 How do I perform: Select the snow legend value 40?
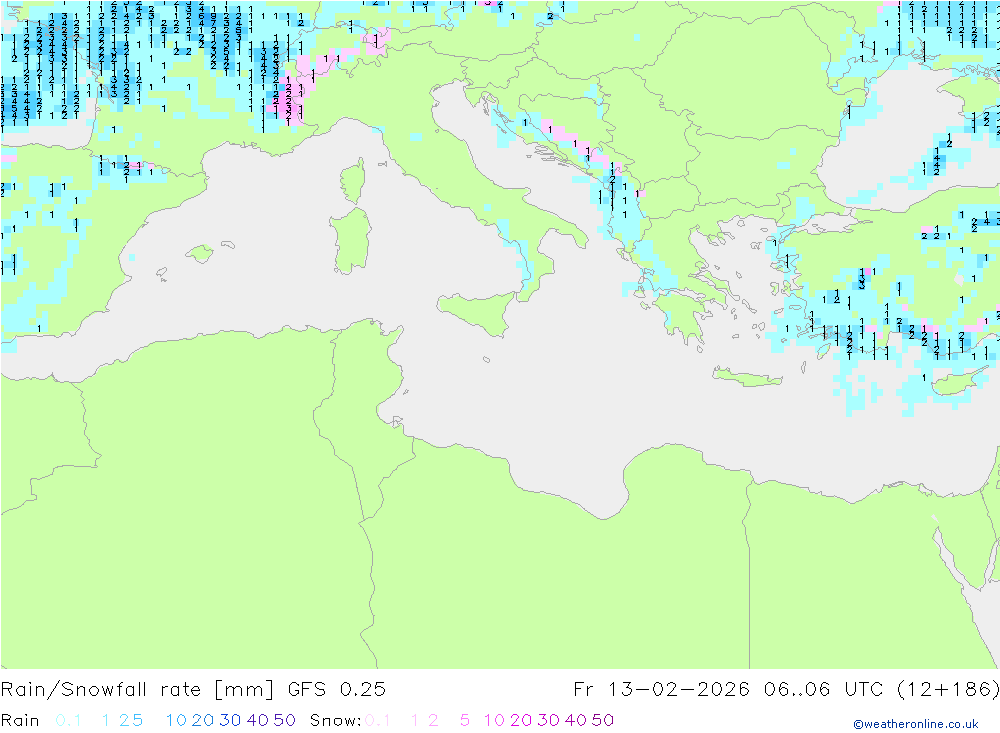[575, 720]
